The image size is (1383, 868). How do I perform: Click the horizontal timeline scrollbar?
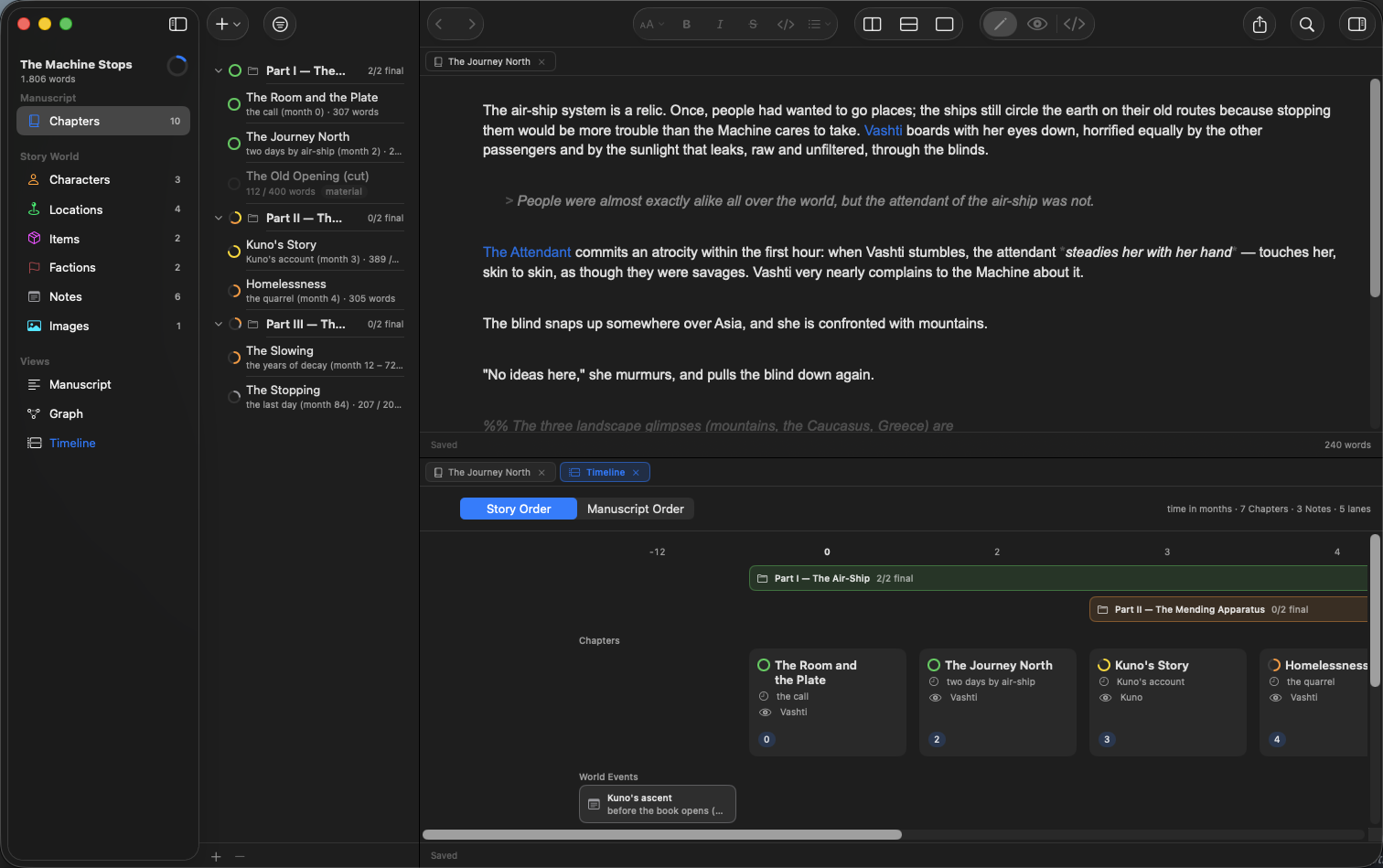(662, 834)
